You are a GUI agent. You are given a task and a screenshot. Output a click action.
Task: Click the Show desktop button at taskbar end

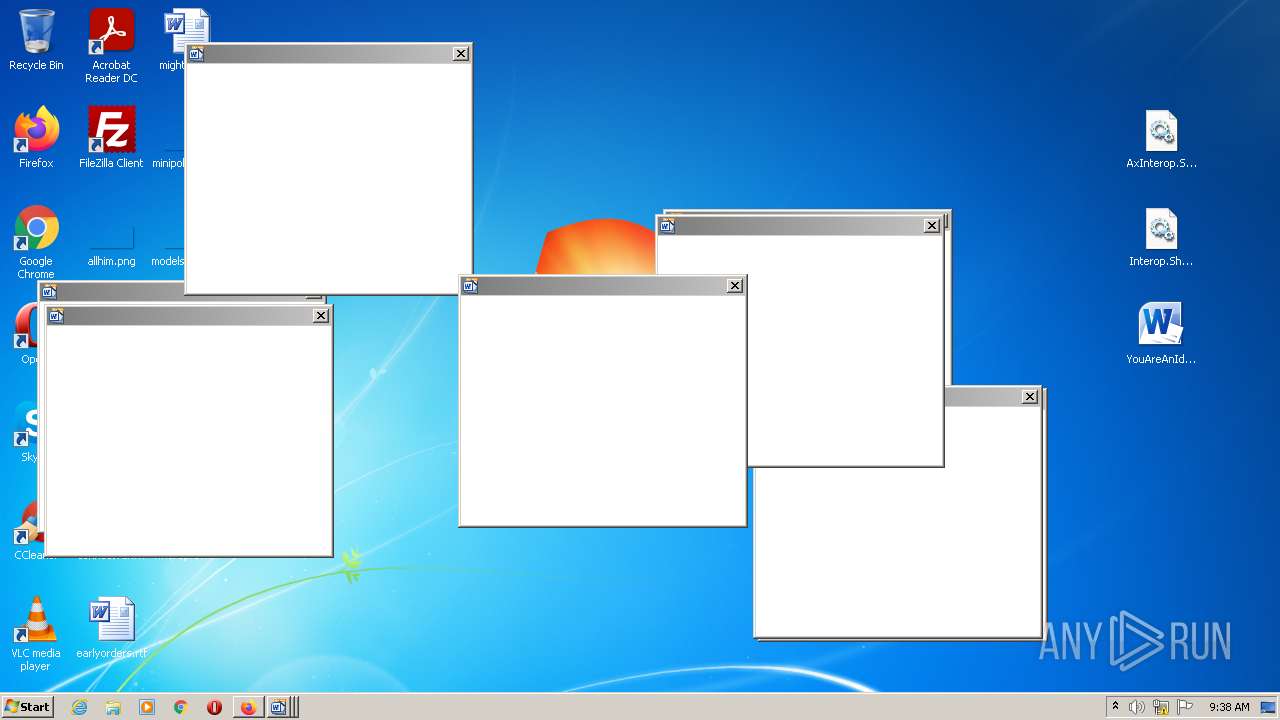(x=1268, y=707)
